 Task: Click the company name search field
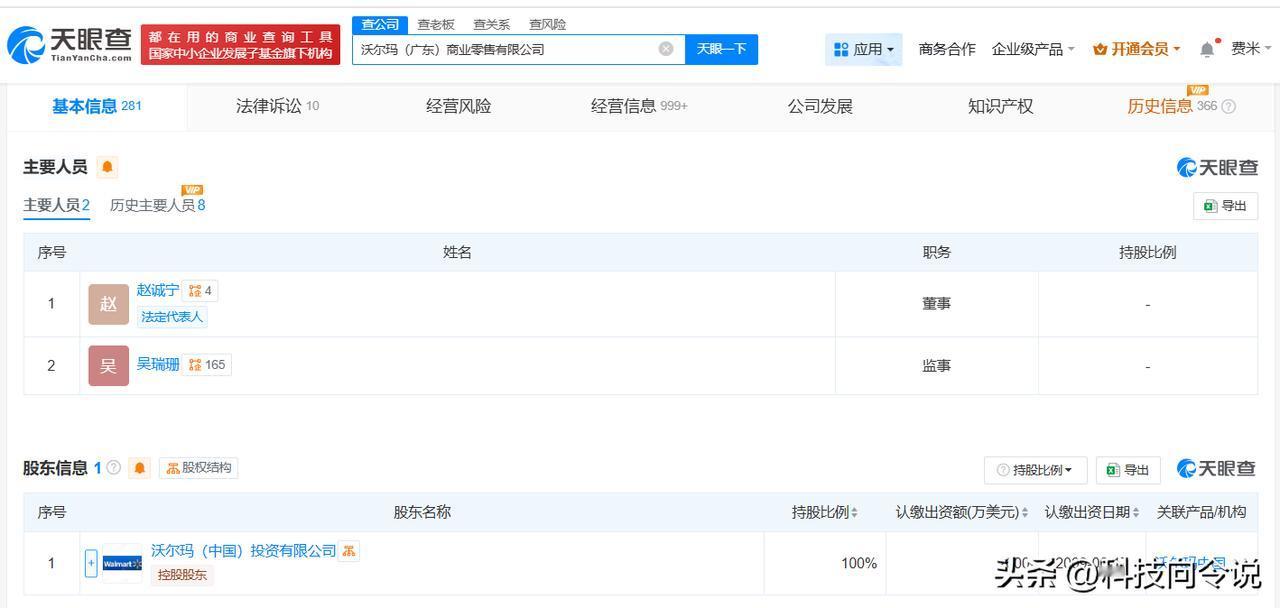click(518, 49)
